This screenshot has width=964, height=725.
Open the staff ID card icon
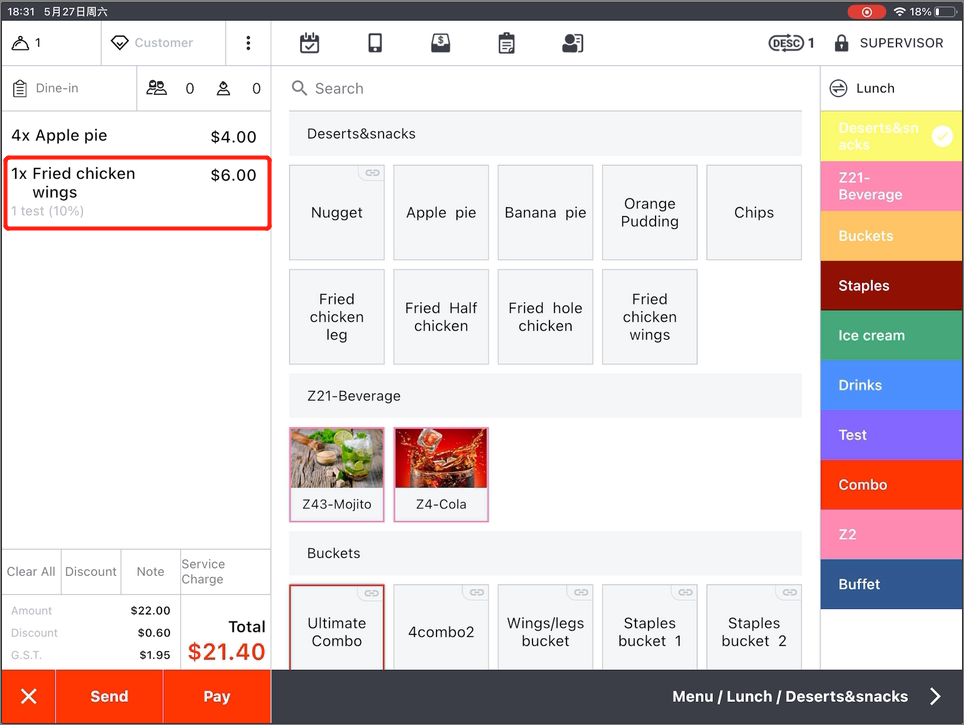point(572,43)
